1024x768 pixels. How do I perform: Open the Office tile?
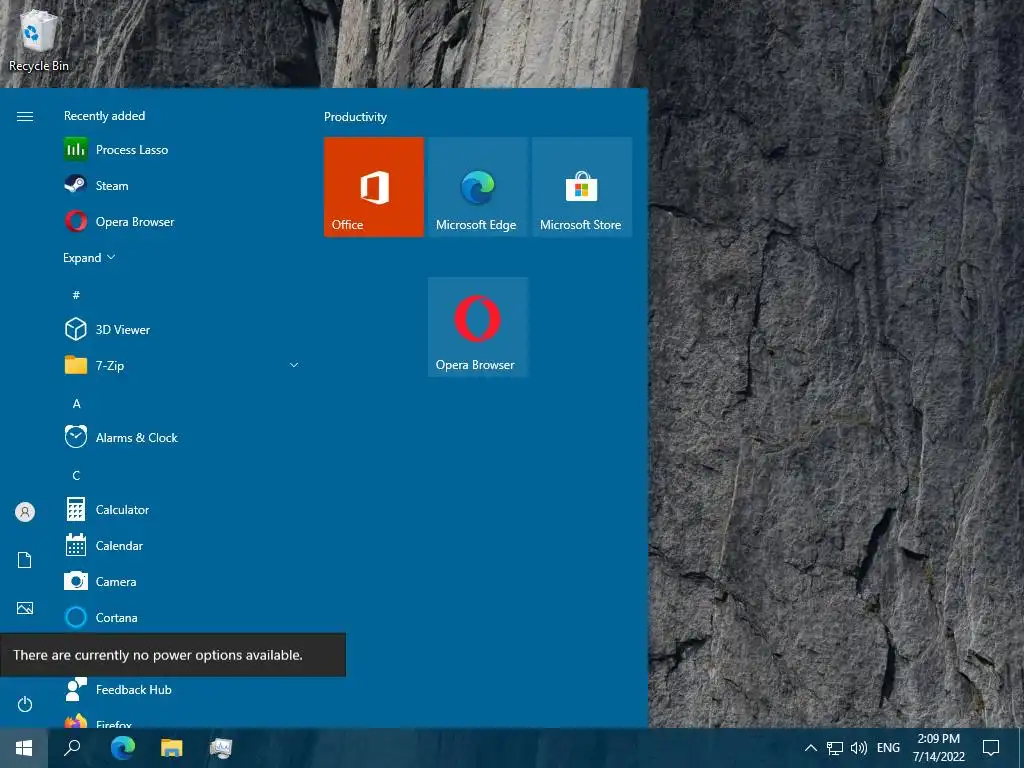pyautogui.click(x=374, y=187)
